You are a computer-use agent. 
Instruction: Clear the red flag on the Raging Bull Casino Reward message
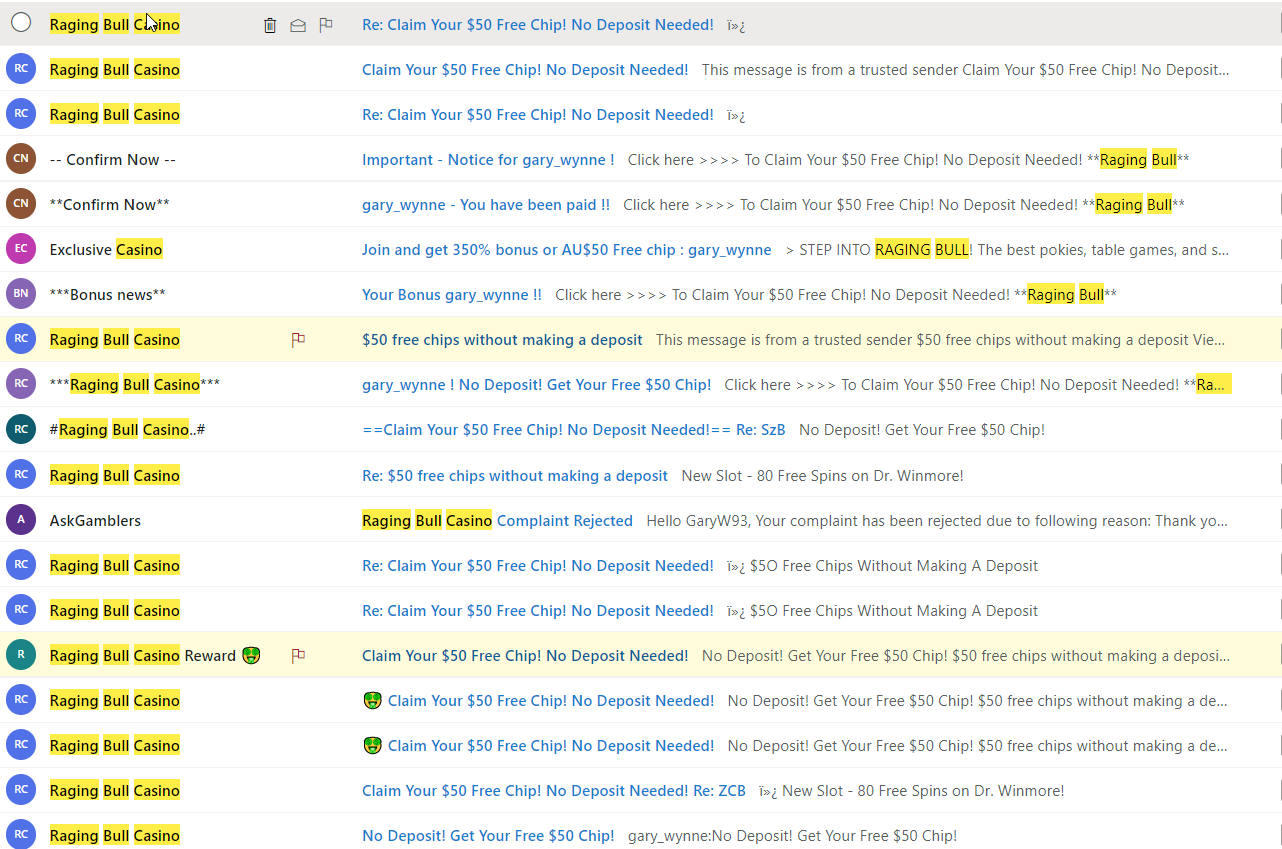click(298, 656)
